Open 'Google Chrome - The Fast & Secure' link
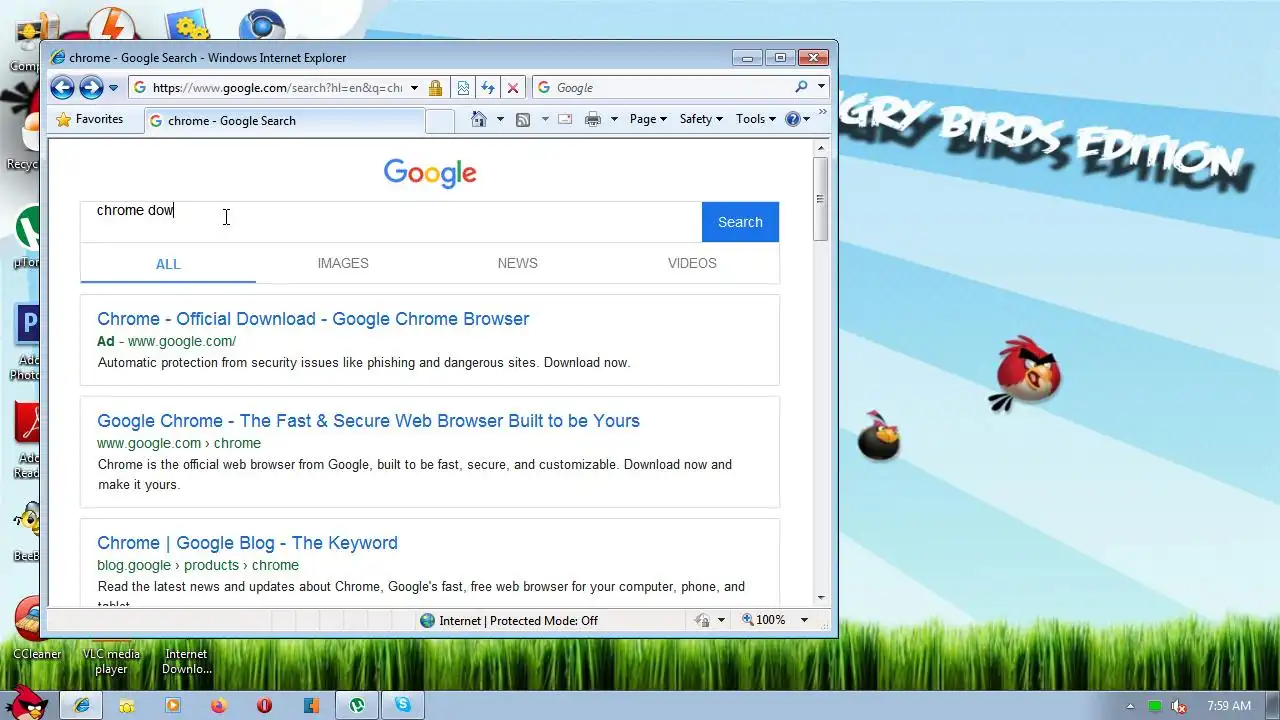Image resolution: width=1280 pixels, height=720 pixels. 368,421
